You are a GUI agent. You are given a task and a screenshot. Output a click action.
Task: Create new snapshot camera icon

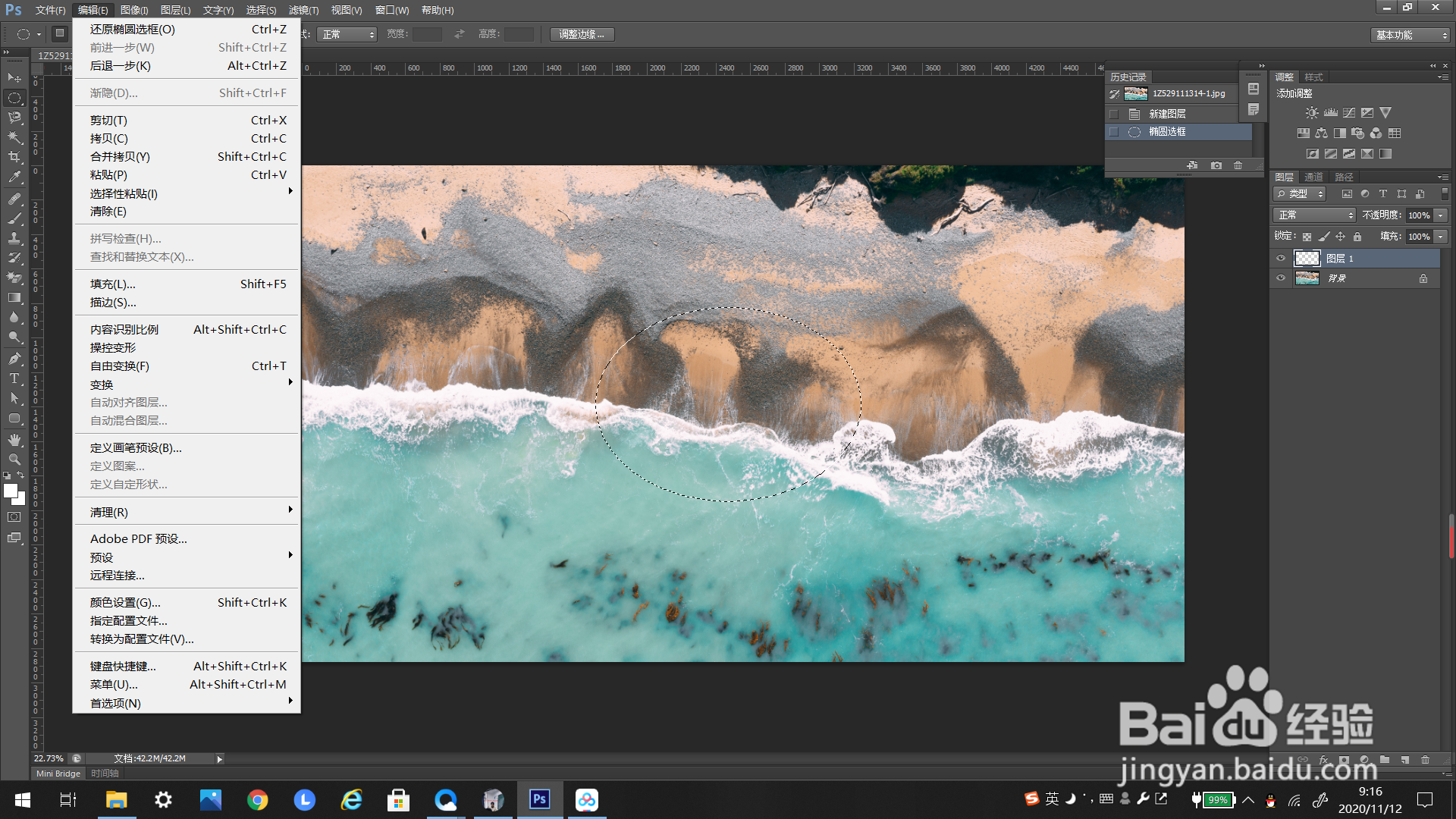click(1216, 165)
